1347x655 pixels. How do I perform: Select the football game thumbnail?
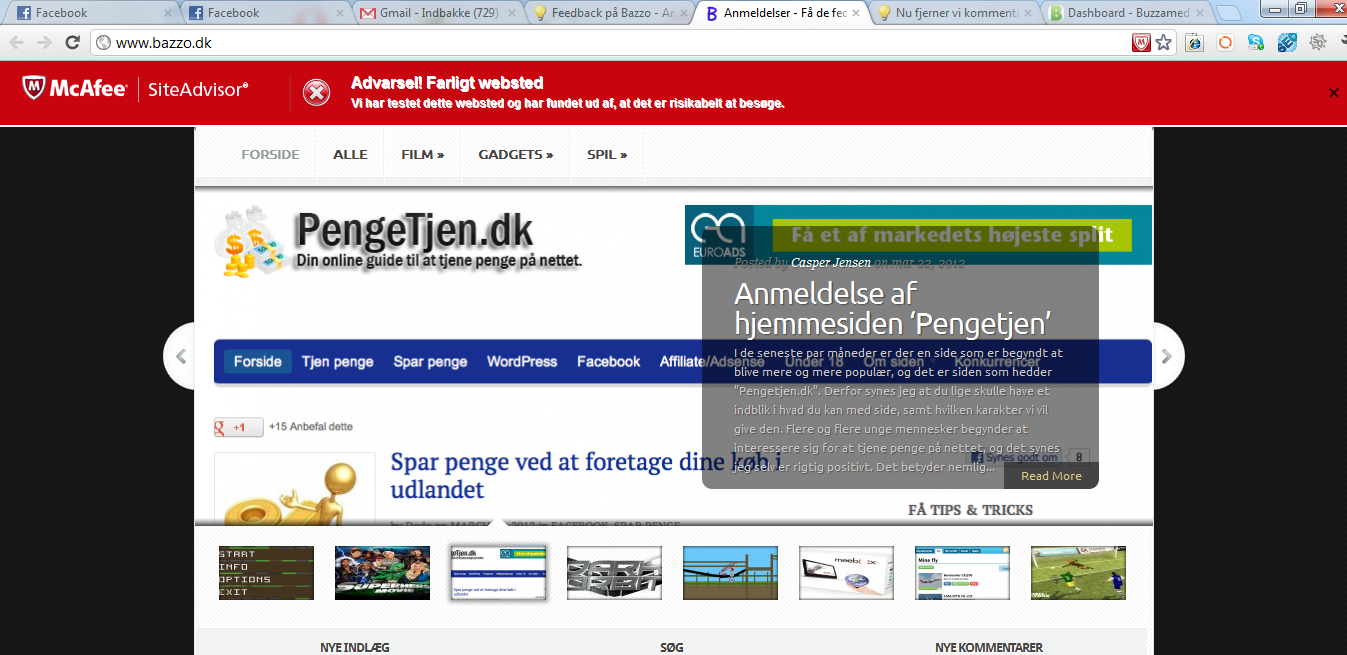tap(1078, 573)
